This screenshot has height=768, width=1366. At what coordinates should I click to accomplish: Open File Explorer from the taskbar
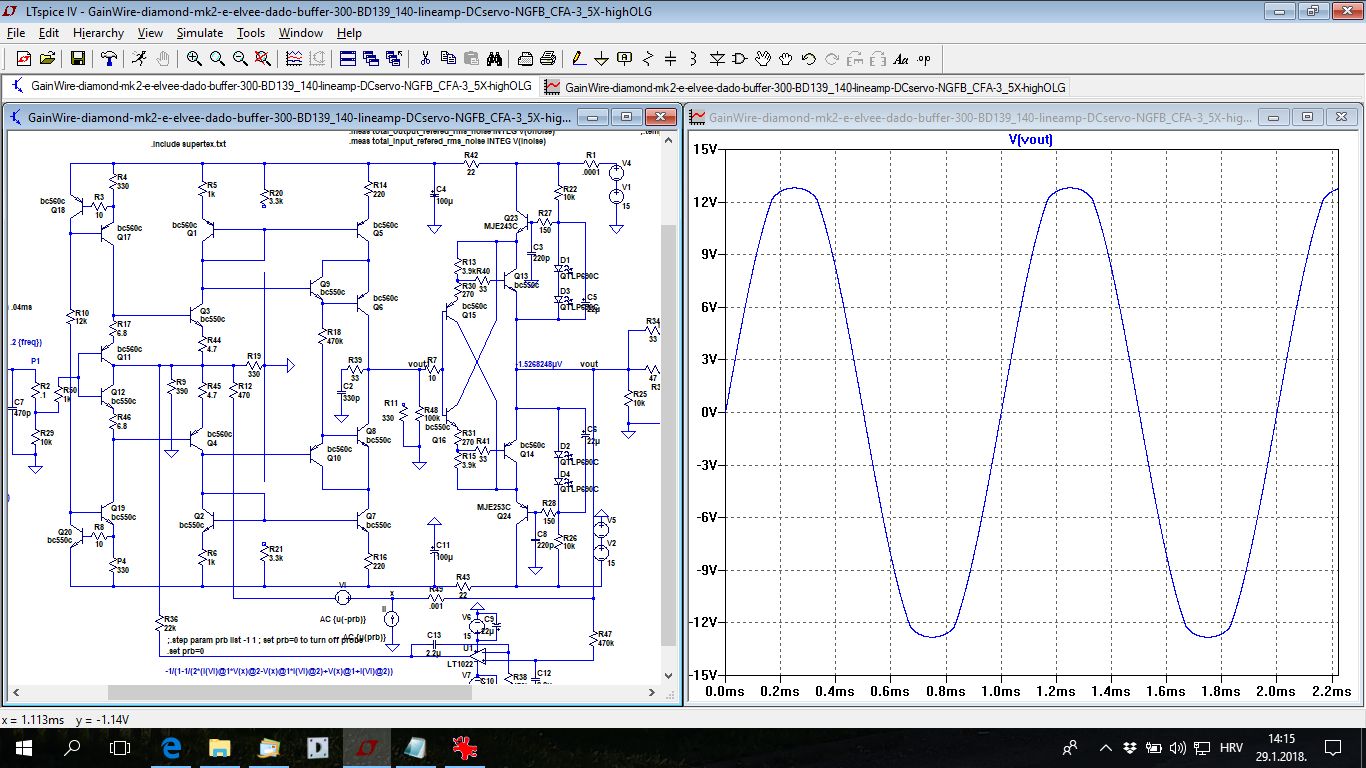tap(219, 748)
